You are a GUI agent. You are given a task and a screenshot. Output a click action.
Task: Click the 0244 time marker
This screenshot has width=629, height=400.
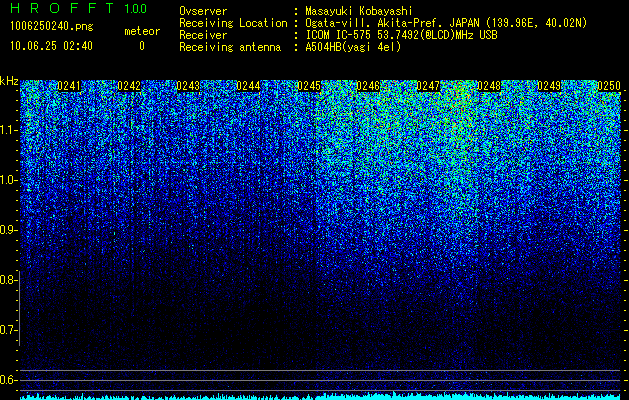248,86
